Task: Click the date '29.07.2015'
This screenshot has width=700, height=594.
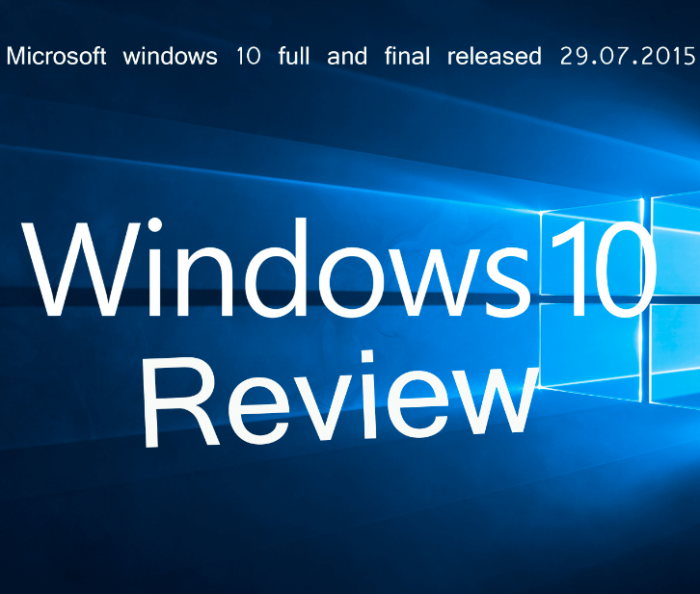Action: (x=628, y=56)
